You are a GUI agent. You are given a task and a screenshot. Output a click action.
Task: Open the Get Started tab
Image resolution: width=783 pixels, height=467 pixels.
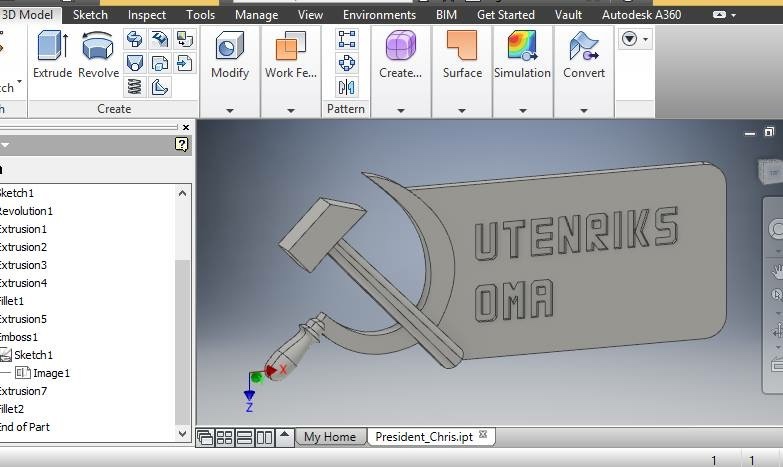tap(505, 15)
